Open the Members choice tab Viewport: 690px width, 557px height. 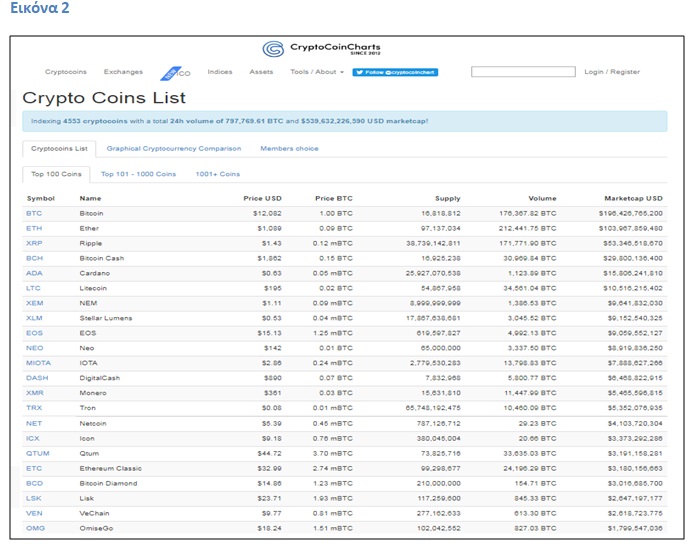pos(289,149)
